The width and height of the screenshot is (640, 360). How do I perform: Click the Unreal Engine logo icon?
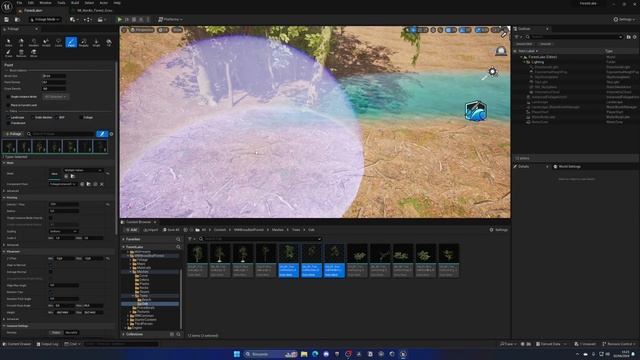click(7, 6)
